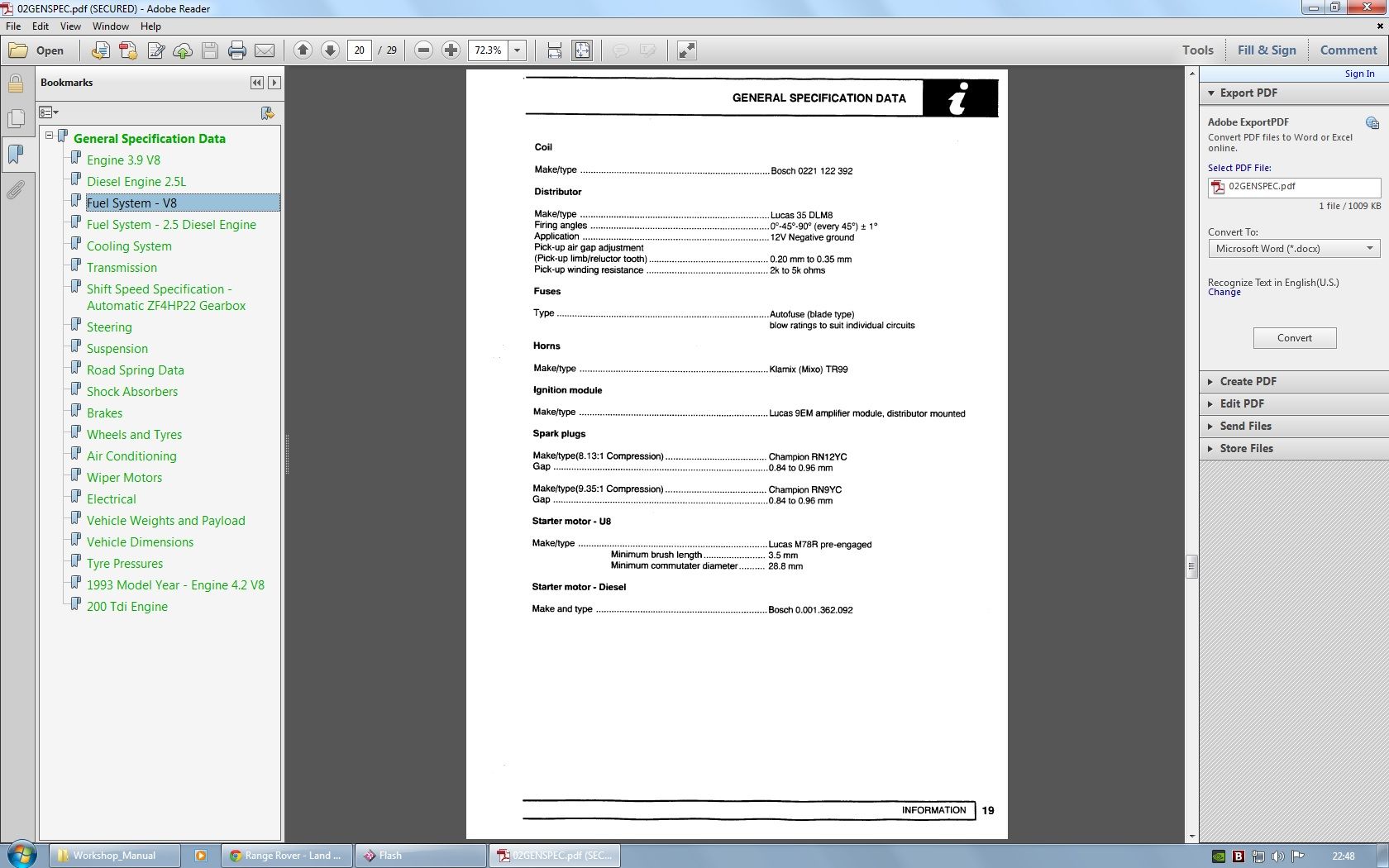Expand the bookmarks pane right arrow
This screenshot has width=1389, height=868.
coord(274,83)
